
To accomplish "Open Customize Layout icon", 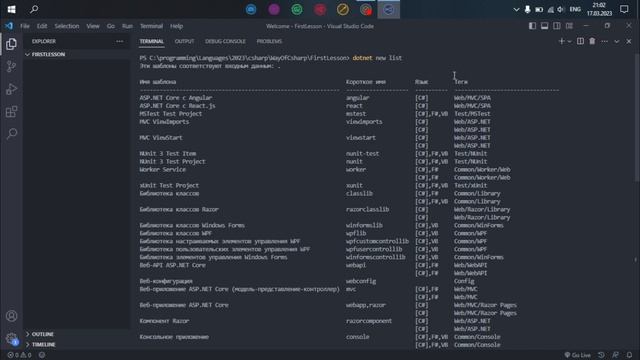I will pos(569,26).
